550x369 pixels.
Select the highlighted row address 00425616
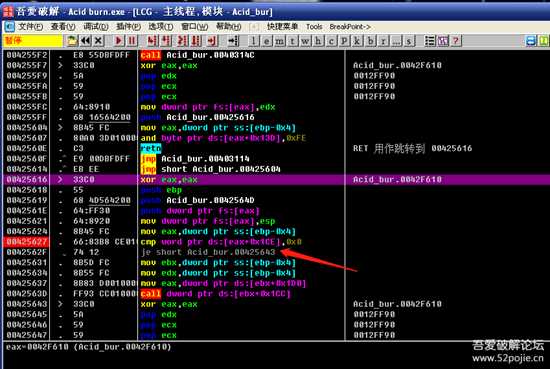point(27,180)
